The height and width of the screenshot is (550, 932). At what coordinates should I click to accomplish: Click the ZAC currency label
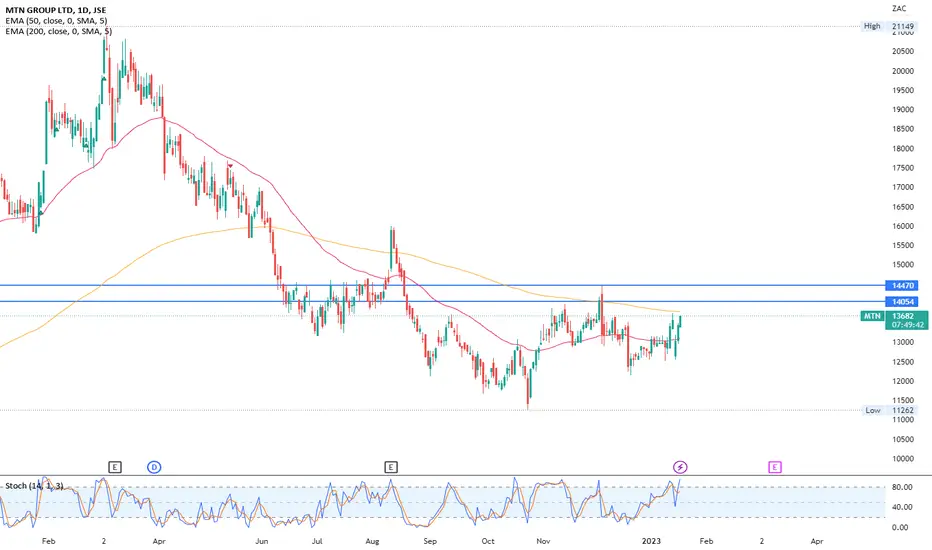pos(899,8)
